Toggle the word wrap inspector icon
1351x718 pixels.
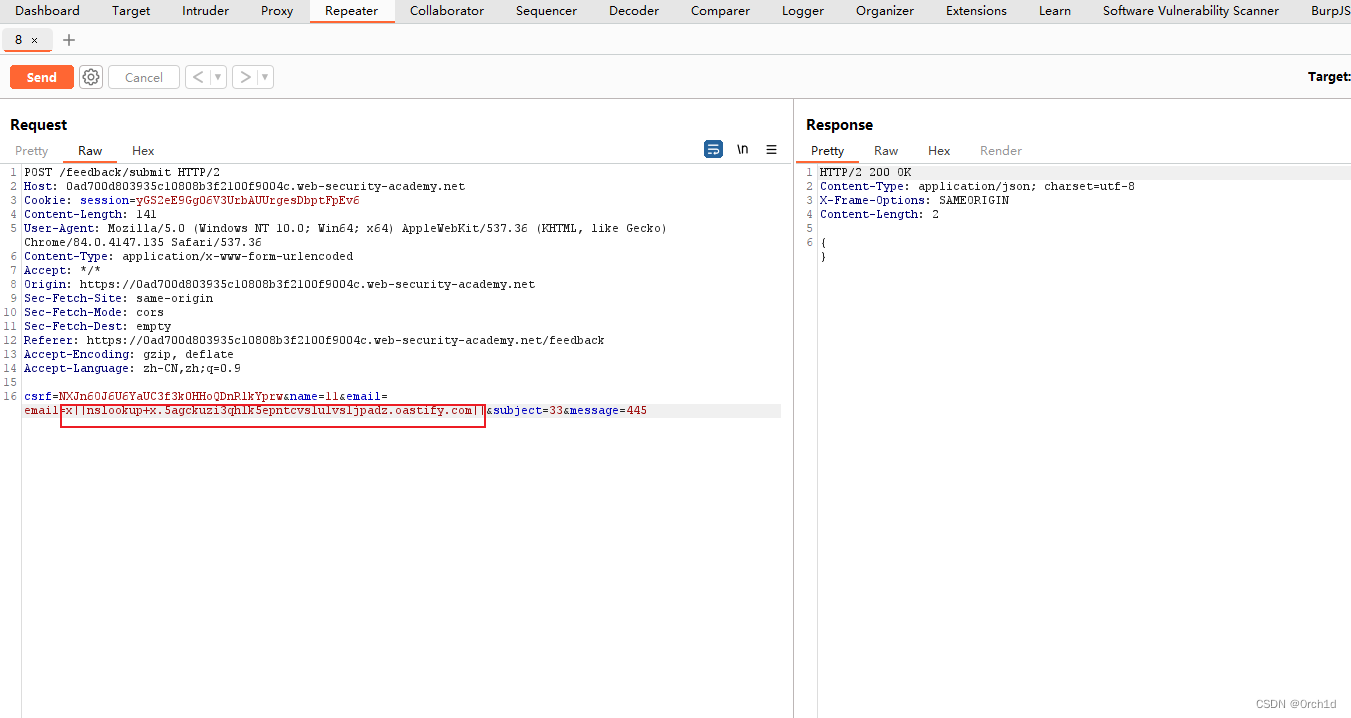pos(713,149)
